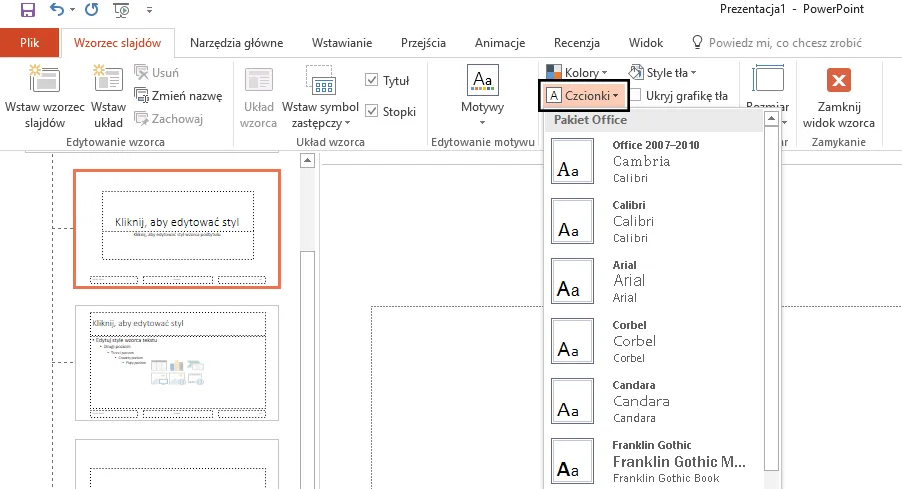Click Zamknij widok wzorca red icon
Image resolution: width=902 pixels, height=489 pixels.
(839, 82)
